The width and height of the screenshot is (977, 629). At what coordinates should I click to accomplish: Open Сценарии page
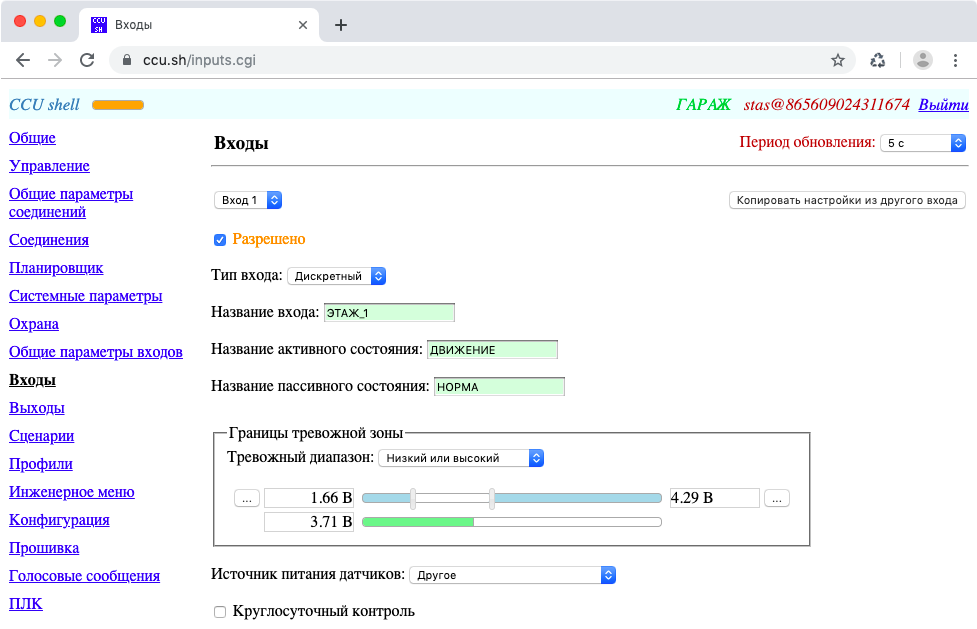click(41, 436)
